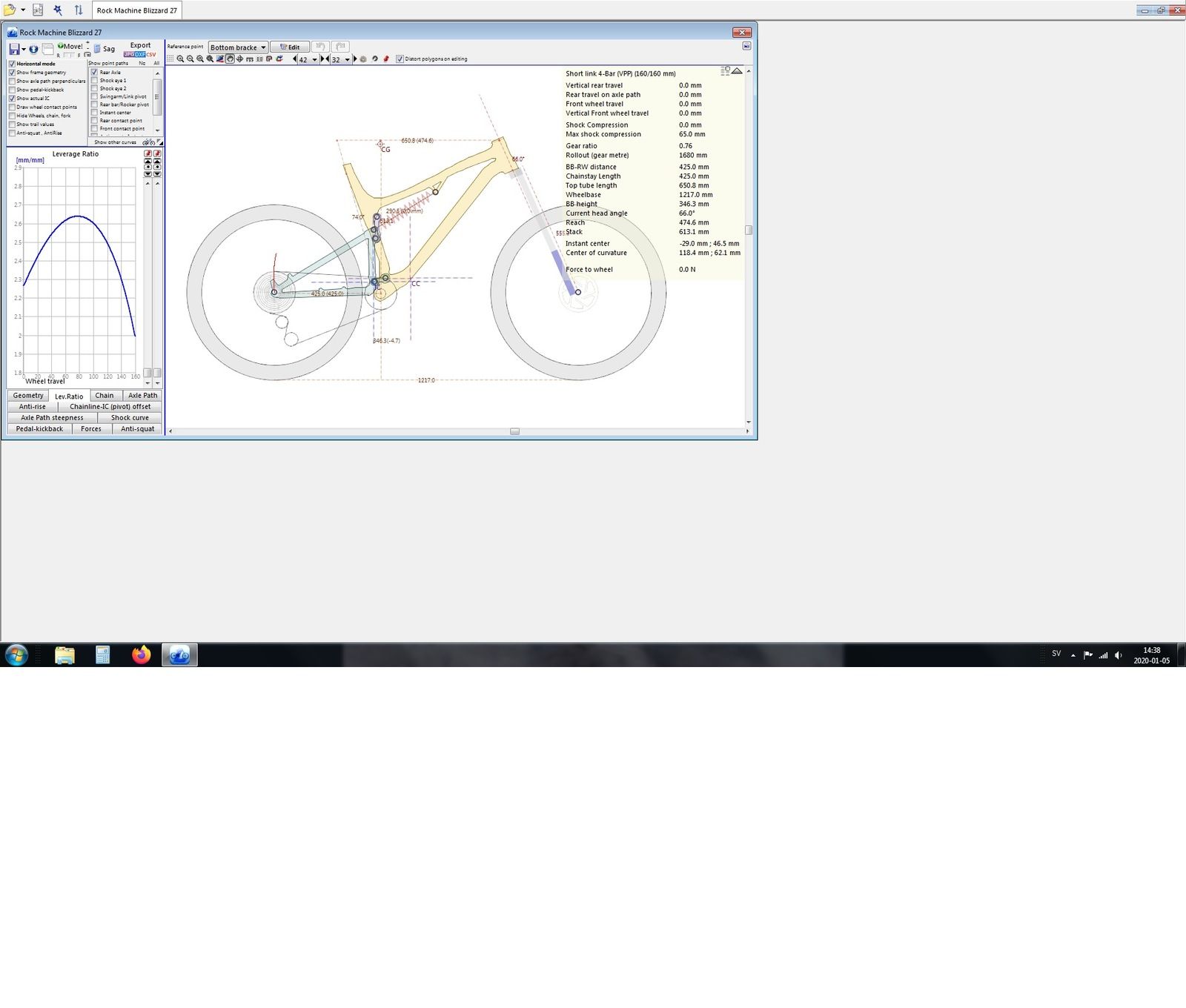The width and height of the screenshot is (1186, 1008).
Task: Click the Export label
Action: click(140, 45)
